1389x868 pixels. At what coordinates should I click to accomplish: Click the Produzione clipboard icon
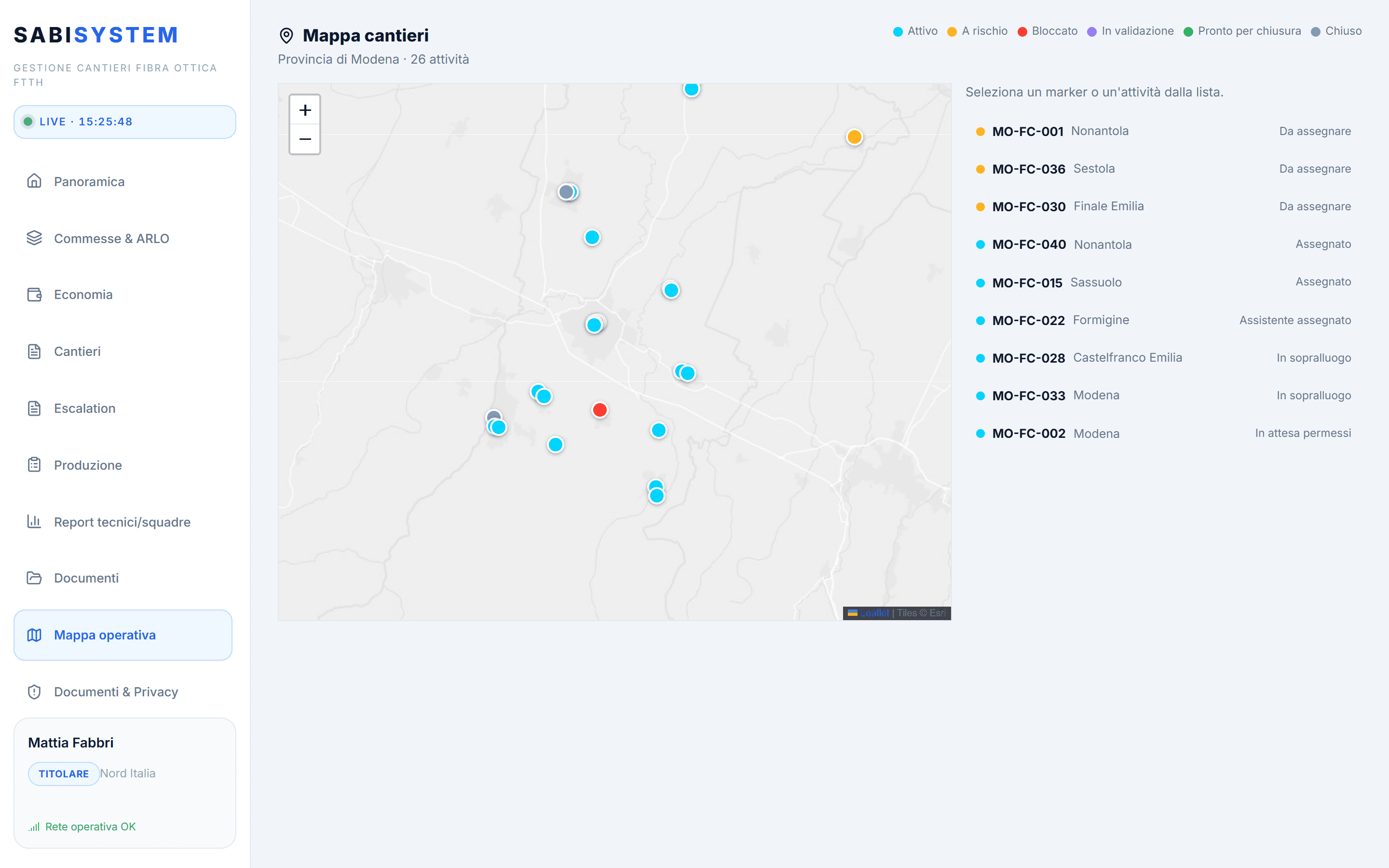pyautogui.click(x=34, y=465)
